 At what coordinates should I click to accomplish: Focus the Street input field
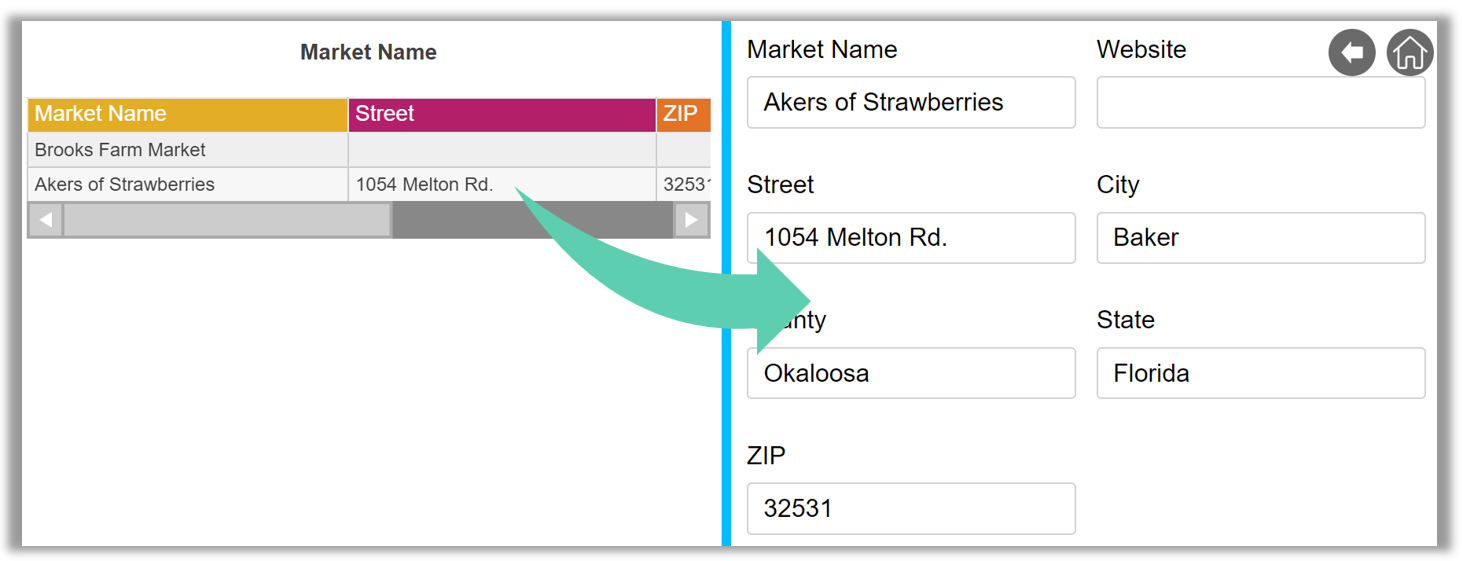[911, 238]
